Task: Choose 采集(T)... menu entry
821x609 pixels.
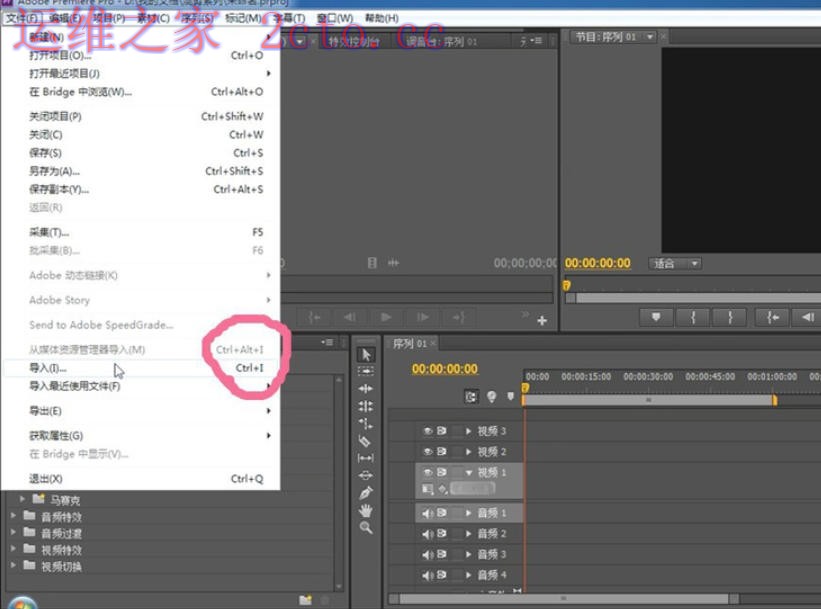Action: [141, 232]
